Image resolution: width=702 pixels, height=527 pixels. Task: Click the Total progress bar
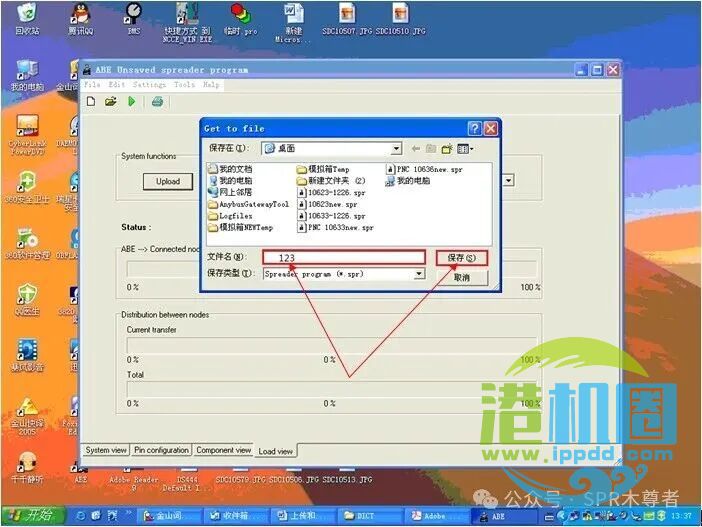(331, 389)
